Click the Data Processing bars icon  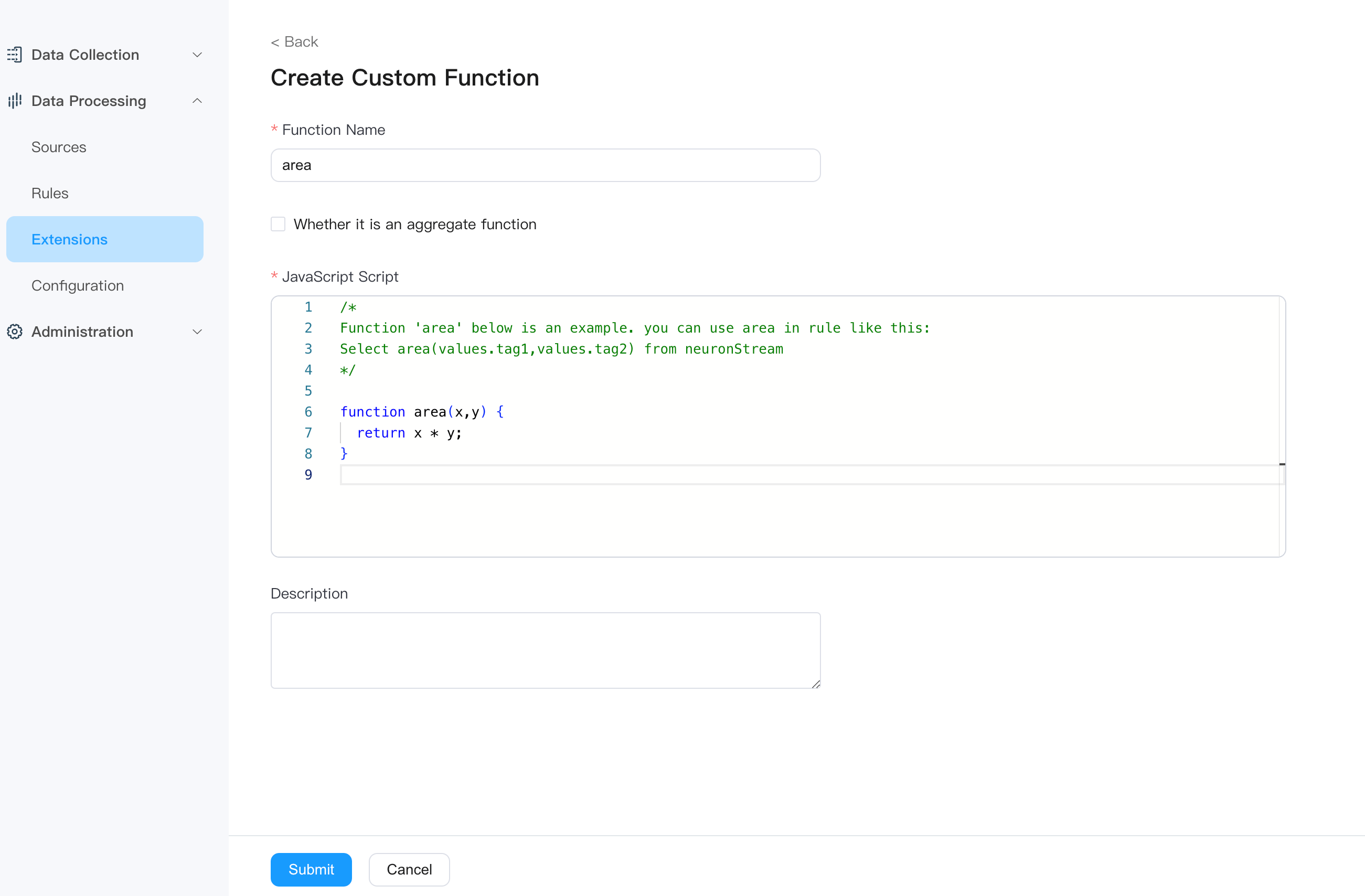pyautogui.click(x=14, y=101)
